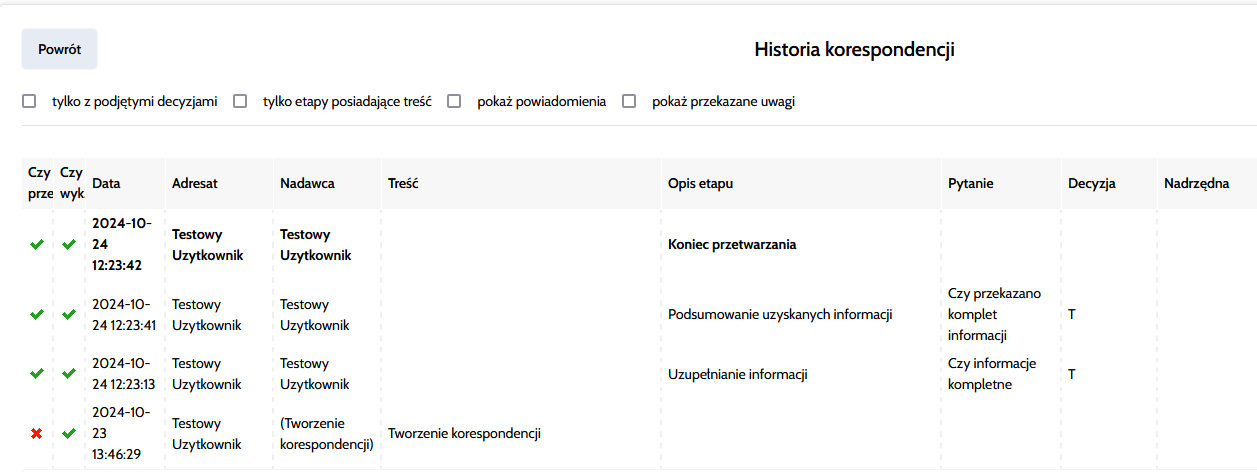Viewport: 1257px width, 472px height.
Task: Click the Powrót button
Action: click(60, 49)
